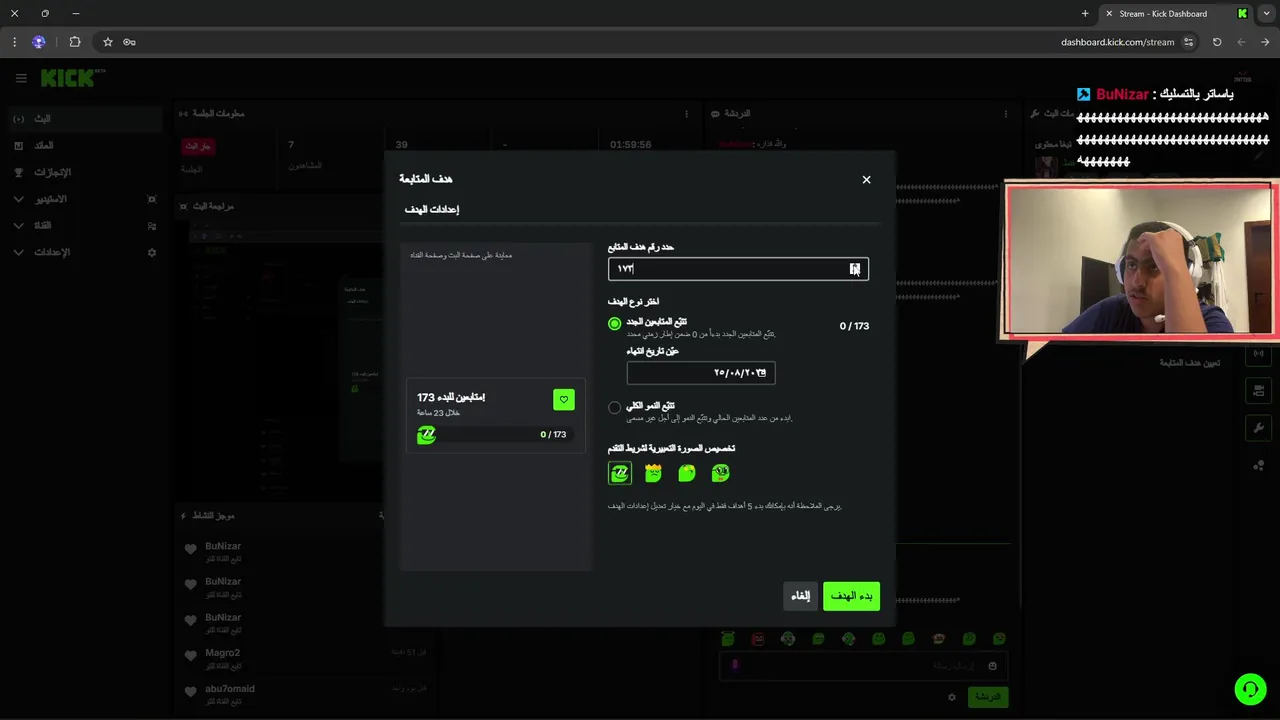Open the browser profile avatar icon

coord(39,42)
